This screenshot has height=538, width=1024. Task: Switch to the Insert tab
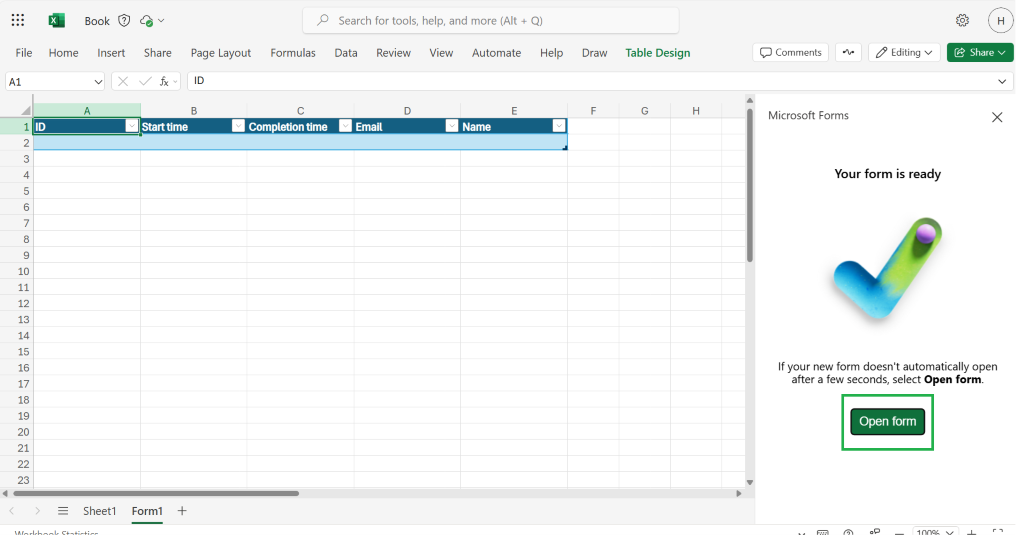pos(111,53)
